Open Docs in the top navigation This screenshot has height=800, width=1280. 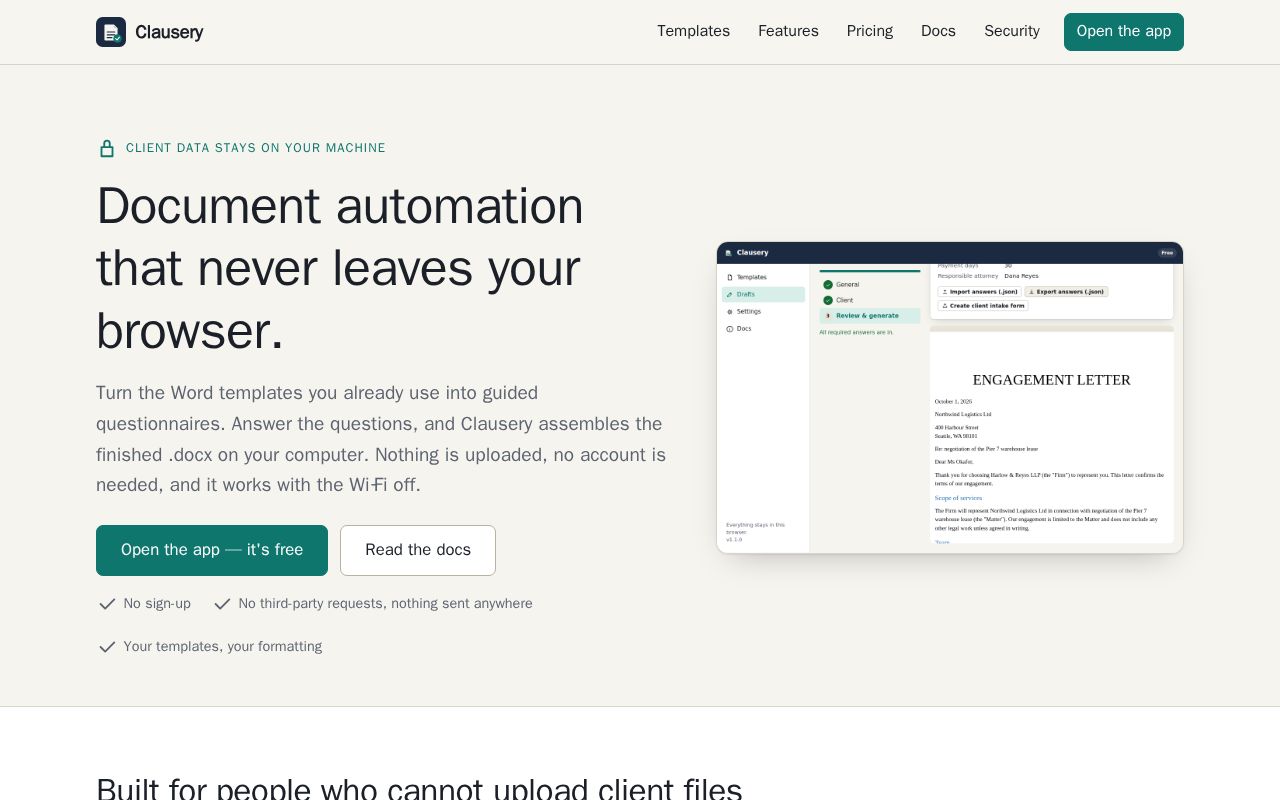[x=938, y=31]
